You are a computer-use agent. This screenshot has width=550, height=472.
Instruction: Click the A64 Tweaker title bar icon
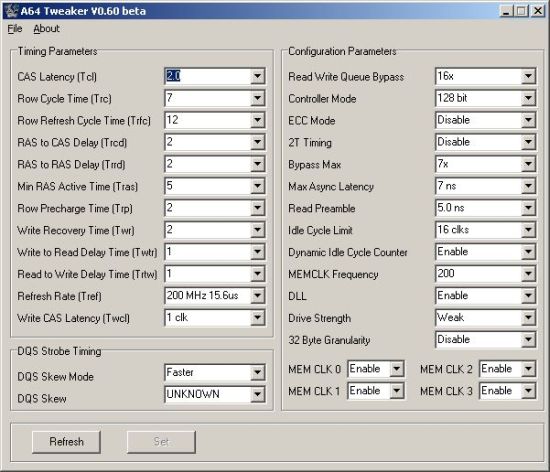(11, 11)
